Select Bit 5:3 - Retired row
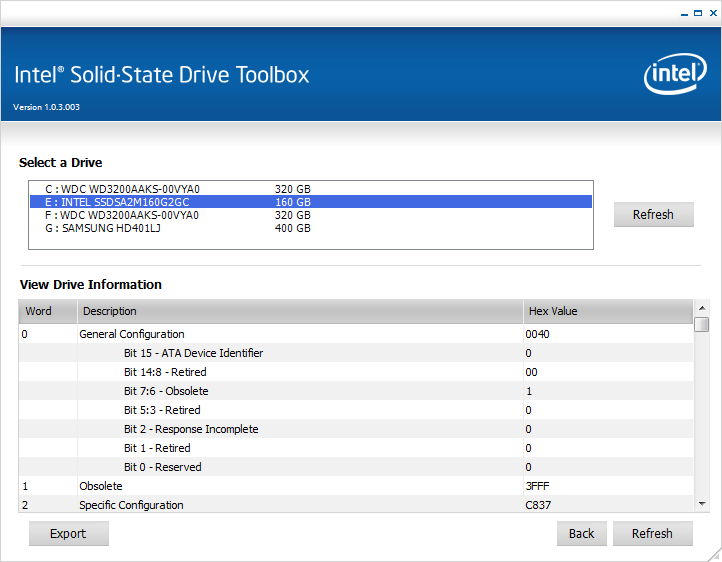The width and height of the screenshot is (722, 562). pyautogui.click(x=356, y=410)
